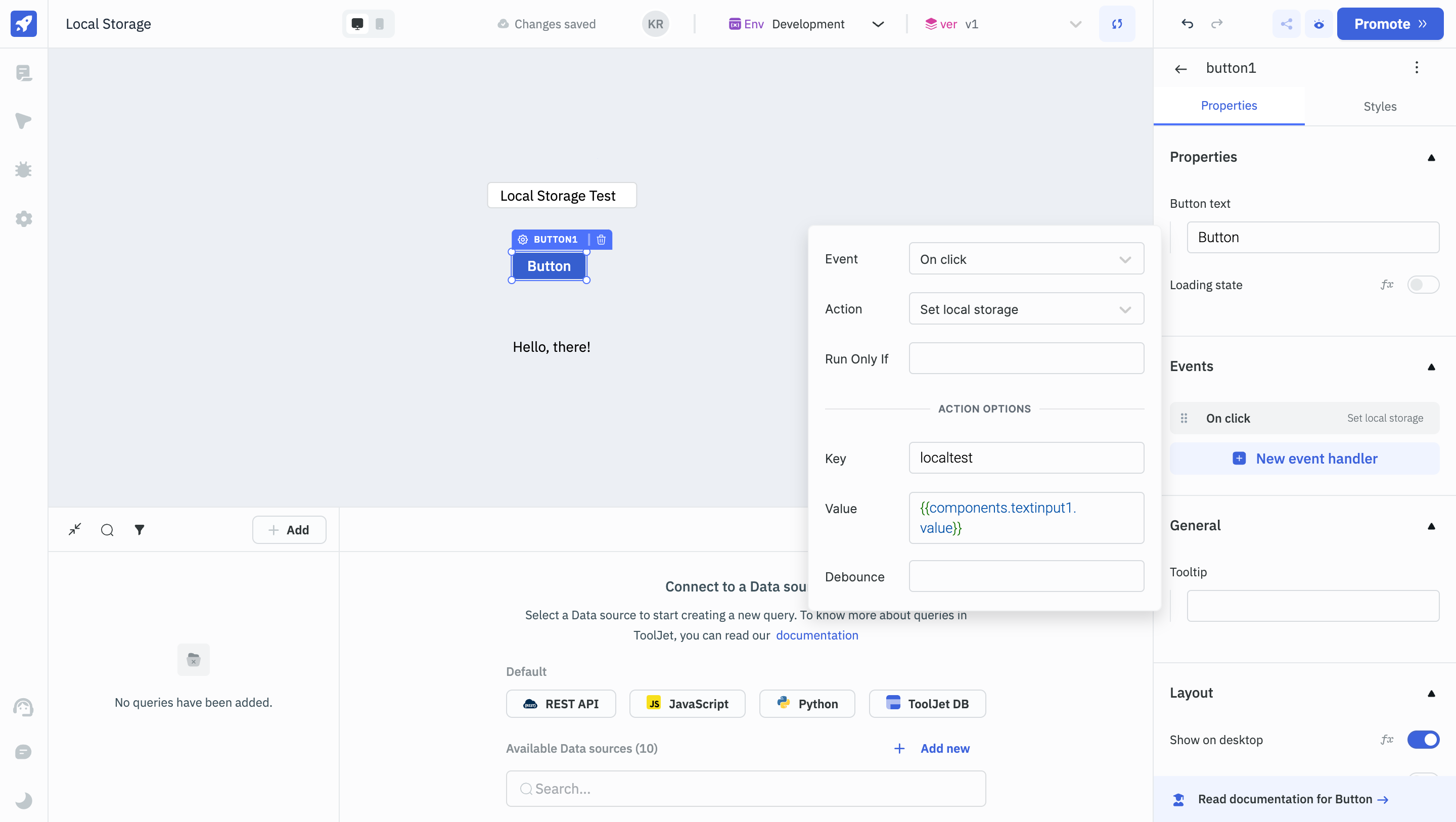
Task: Open the inspector cursor icon in sidebar
Action: click(x=24, y=120)
